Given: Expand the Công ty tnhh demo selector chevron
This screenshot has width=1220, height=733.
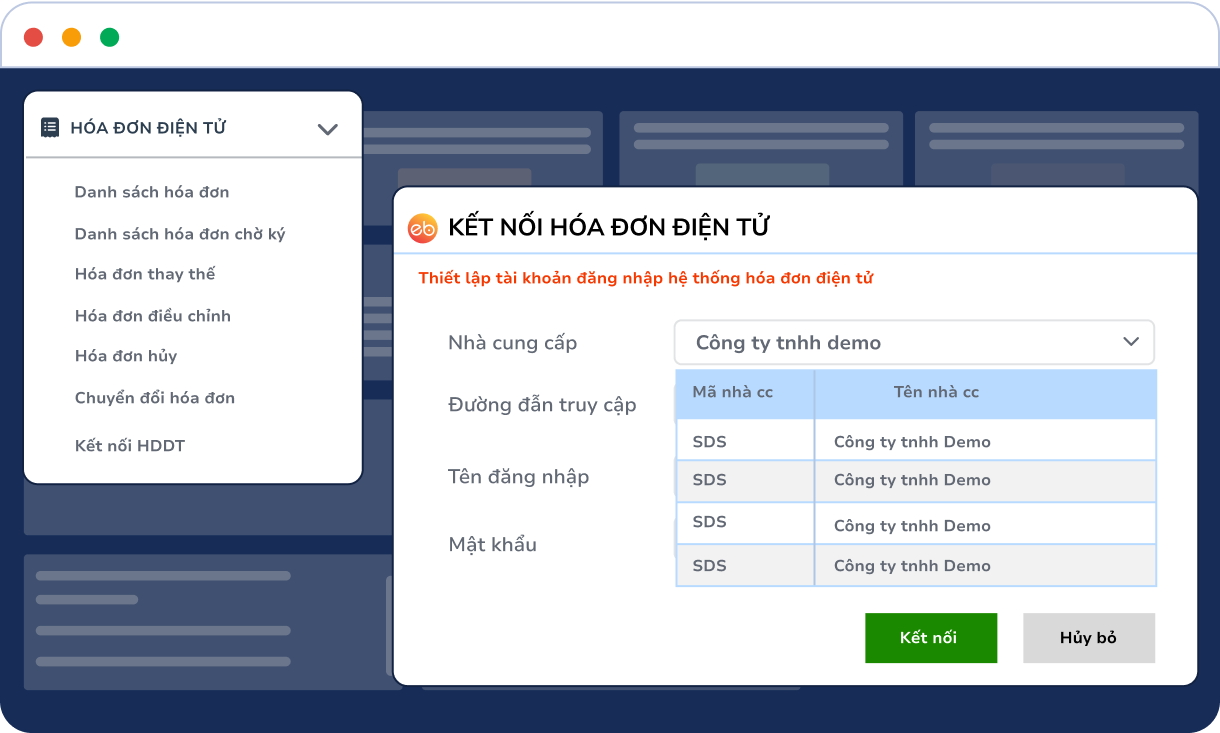Looking at the screenshot, I should [x=1131, y=342].
